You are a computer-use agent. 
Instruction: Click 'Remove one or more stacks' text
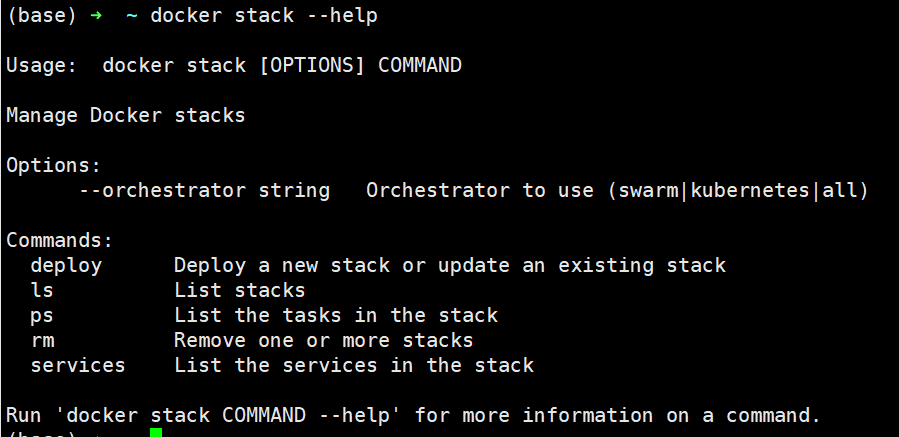click(x=324, y=340)
